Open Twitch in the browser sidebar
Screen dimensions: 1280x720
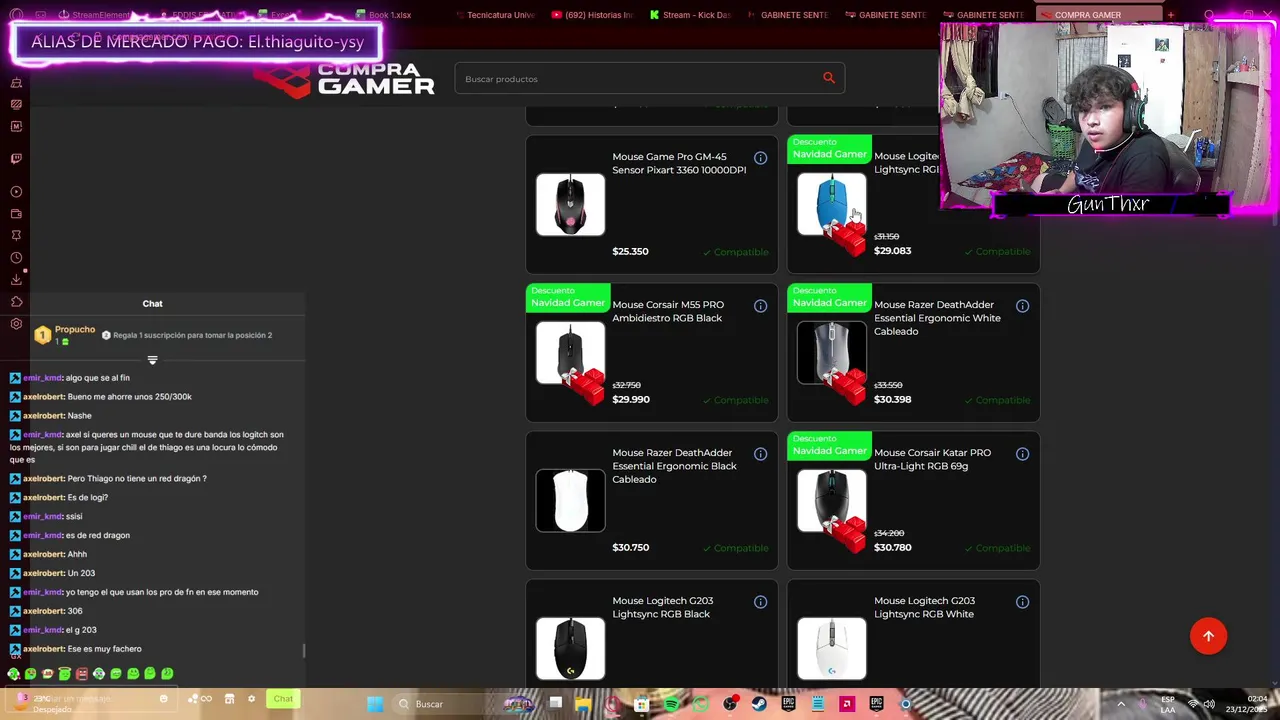(16, 158)
